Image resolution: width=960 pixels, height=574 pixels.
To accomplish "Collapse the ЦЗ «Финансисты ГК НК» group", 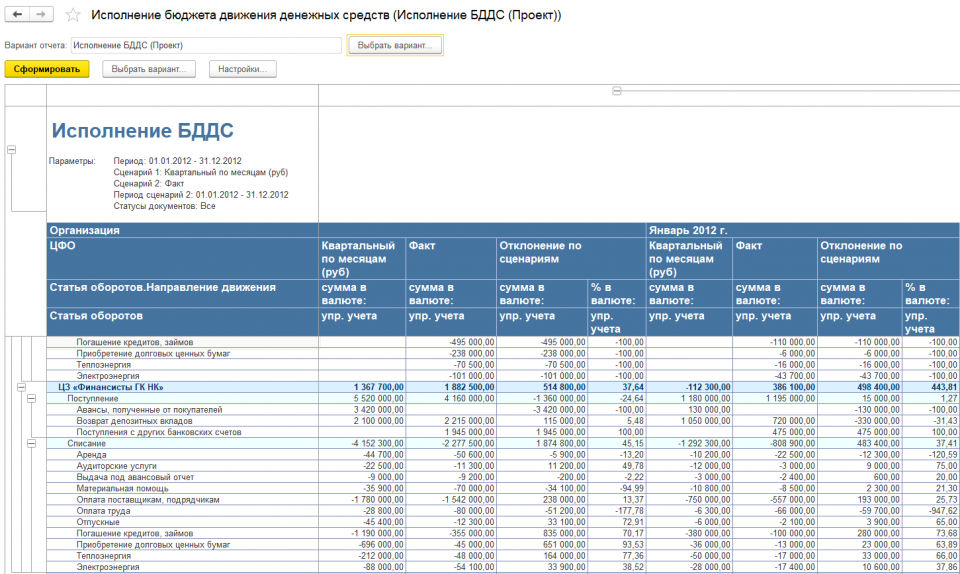I will (20, 387).
